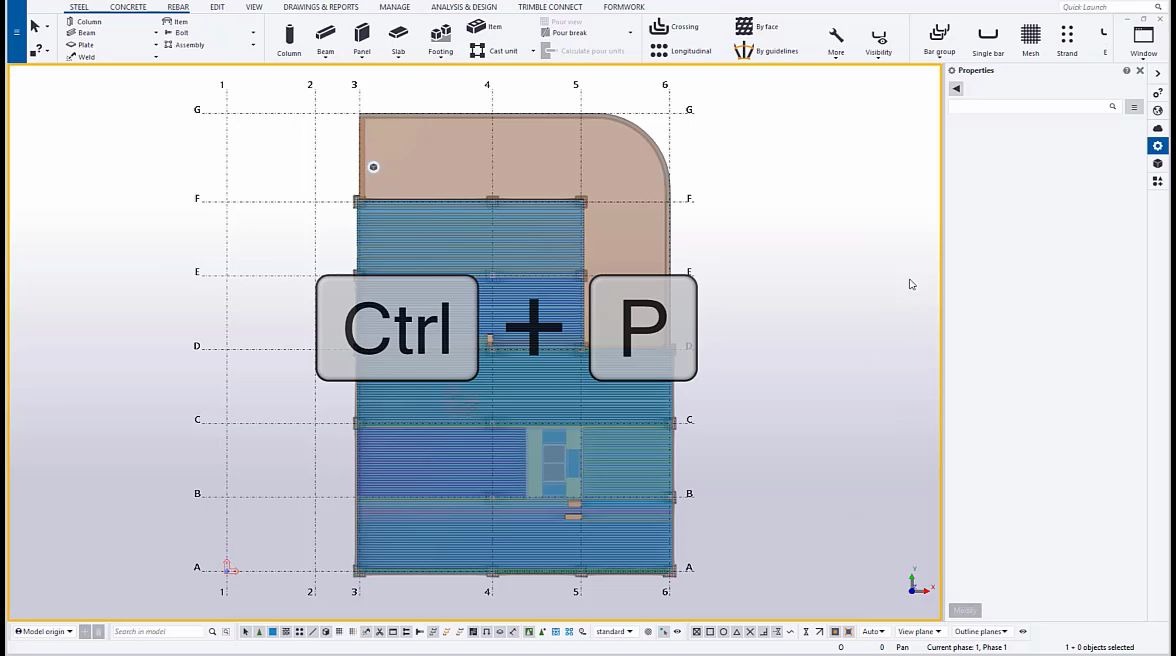The height and width of the screenshot is (656, 1176).
Task: Click the steel Column item
Action: (x=83, y=21)
